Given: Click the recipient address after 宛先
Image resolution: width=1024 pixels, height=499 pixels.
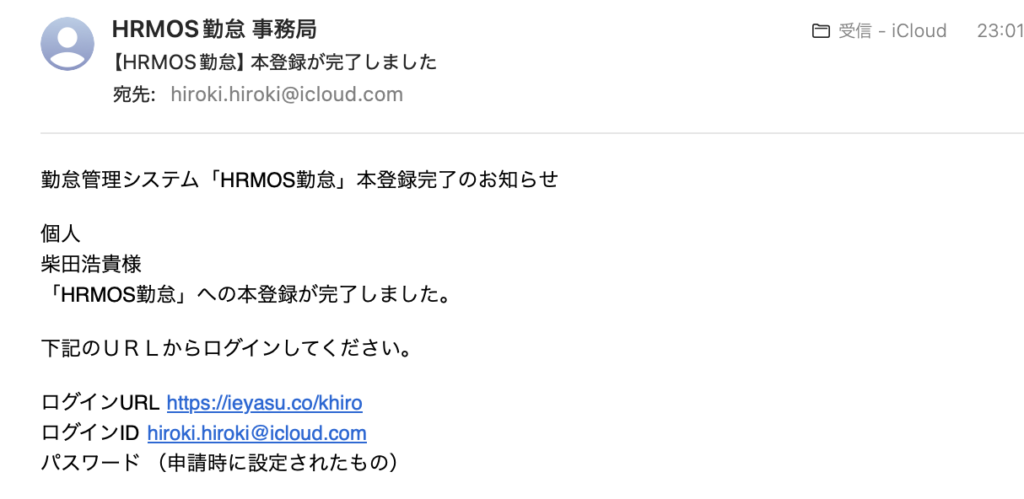Looking at the screenshot, I should click(x=286, y=95).
